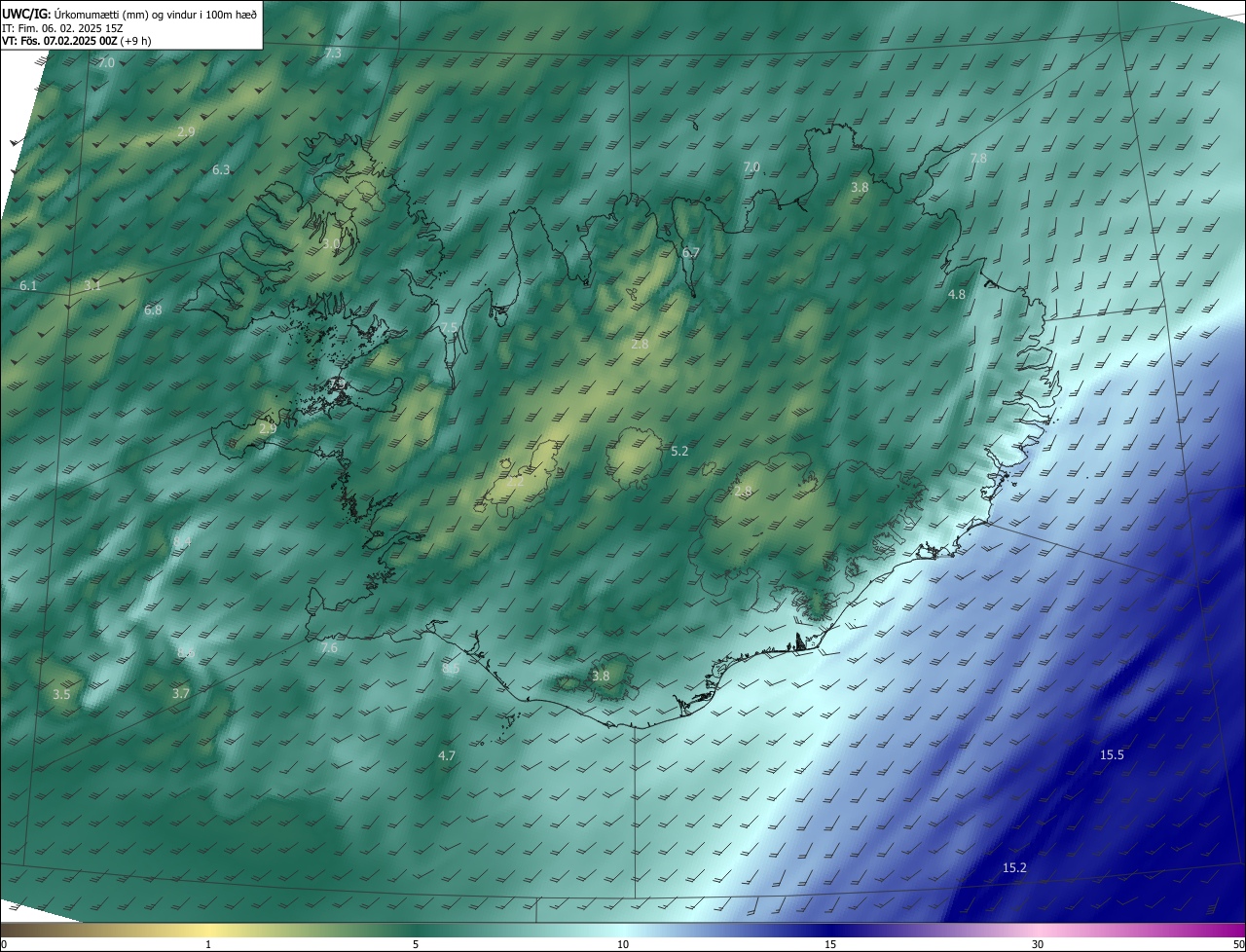The image size is (1246, 952).
Task: Click the 4.7 value south of Iceland
Action: click(x=447, y=755)
